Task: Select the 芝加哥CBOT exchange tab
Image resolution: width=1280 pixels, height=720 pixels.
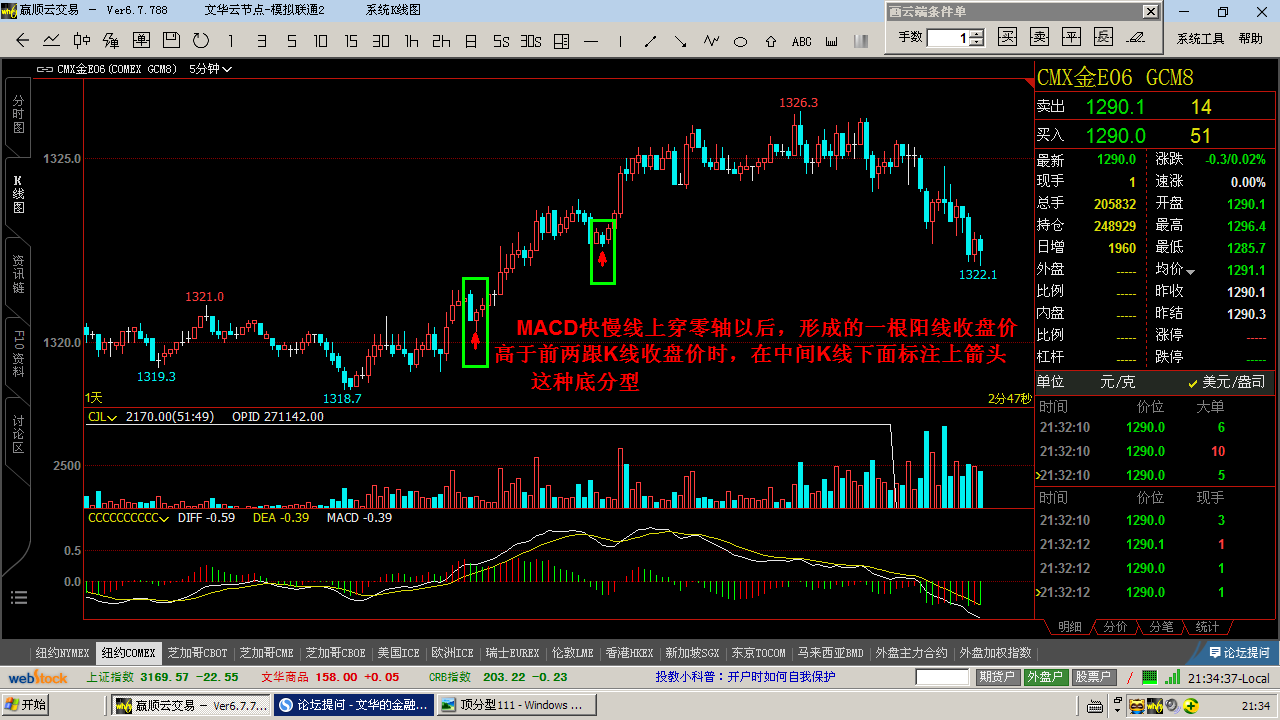Action: point(197,653)
